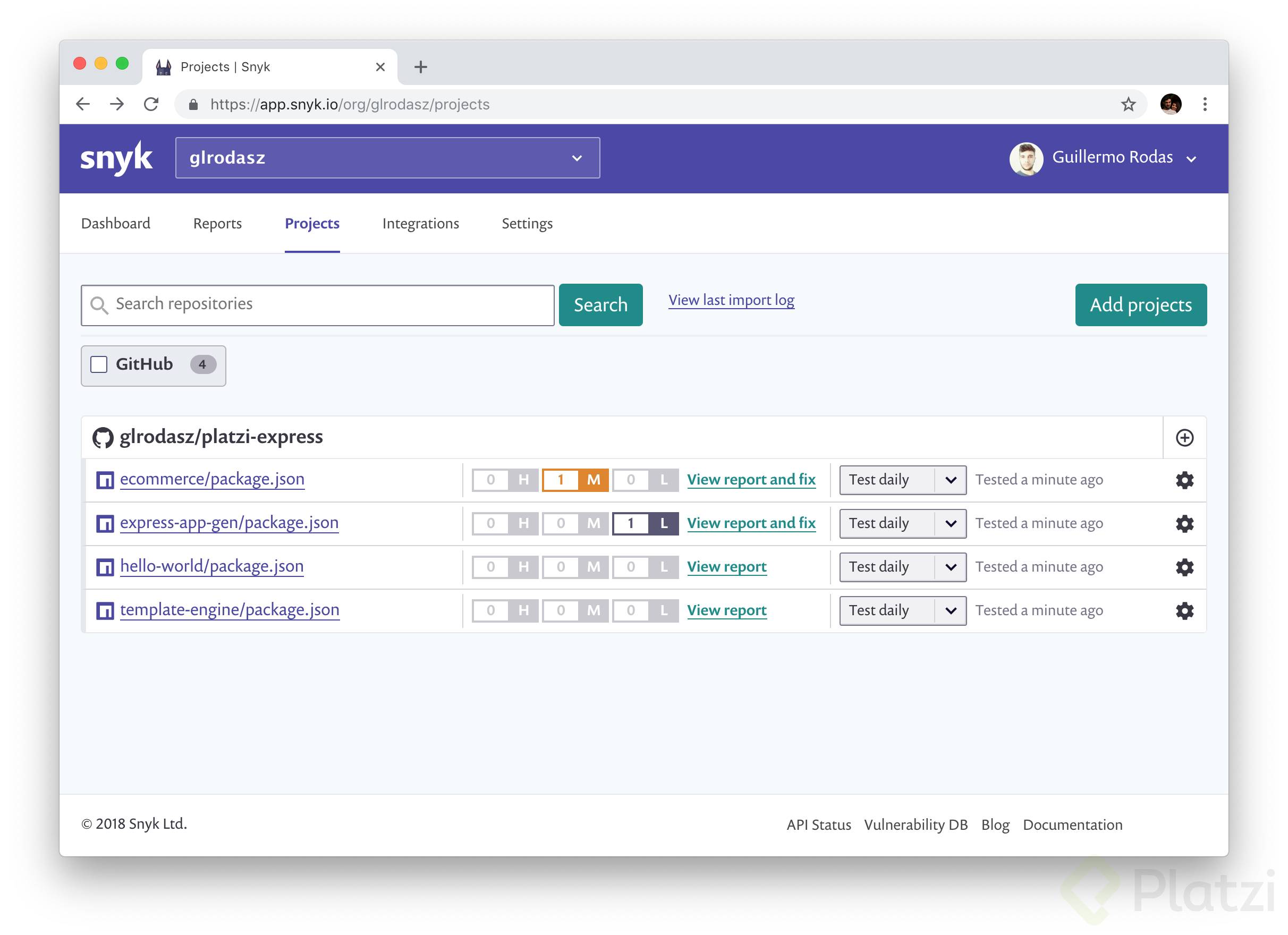This screenshot has width=1288, height=935.
Task: Open Test daily dropdown for ecommerce/package.json
Action: point(902,480)
